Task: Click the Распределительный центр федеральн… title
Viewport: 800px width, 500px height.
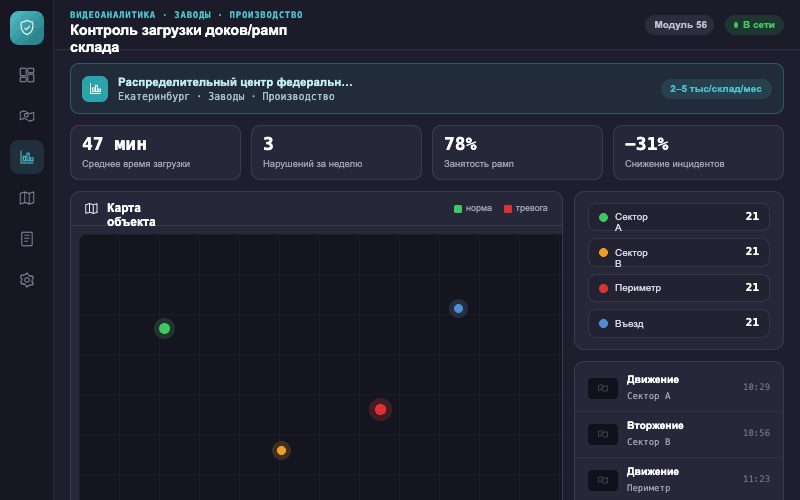Action: (235, 82)
